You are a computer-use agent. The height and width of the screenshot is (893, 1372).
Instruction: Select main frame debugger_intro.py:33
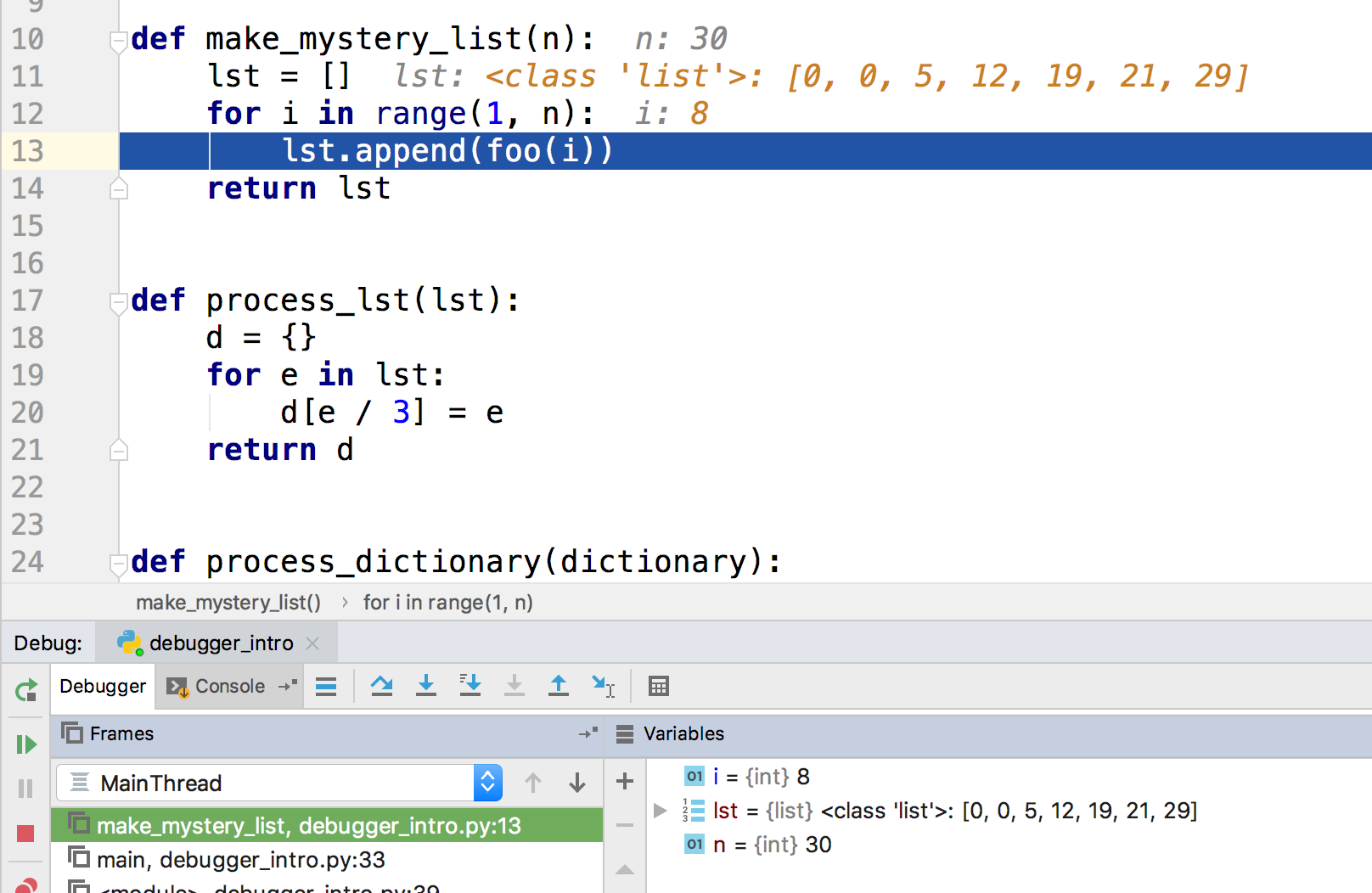tap(327, 860)
